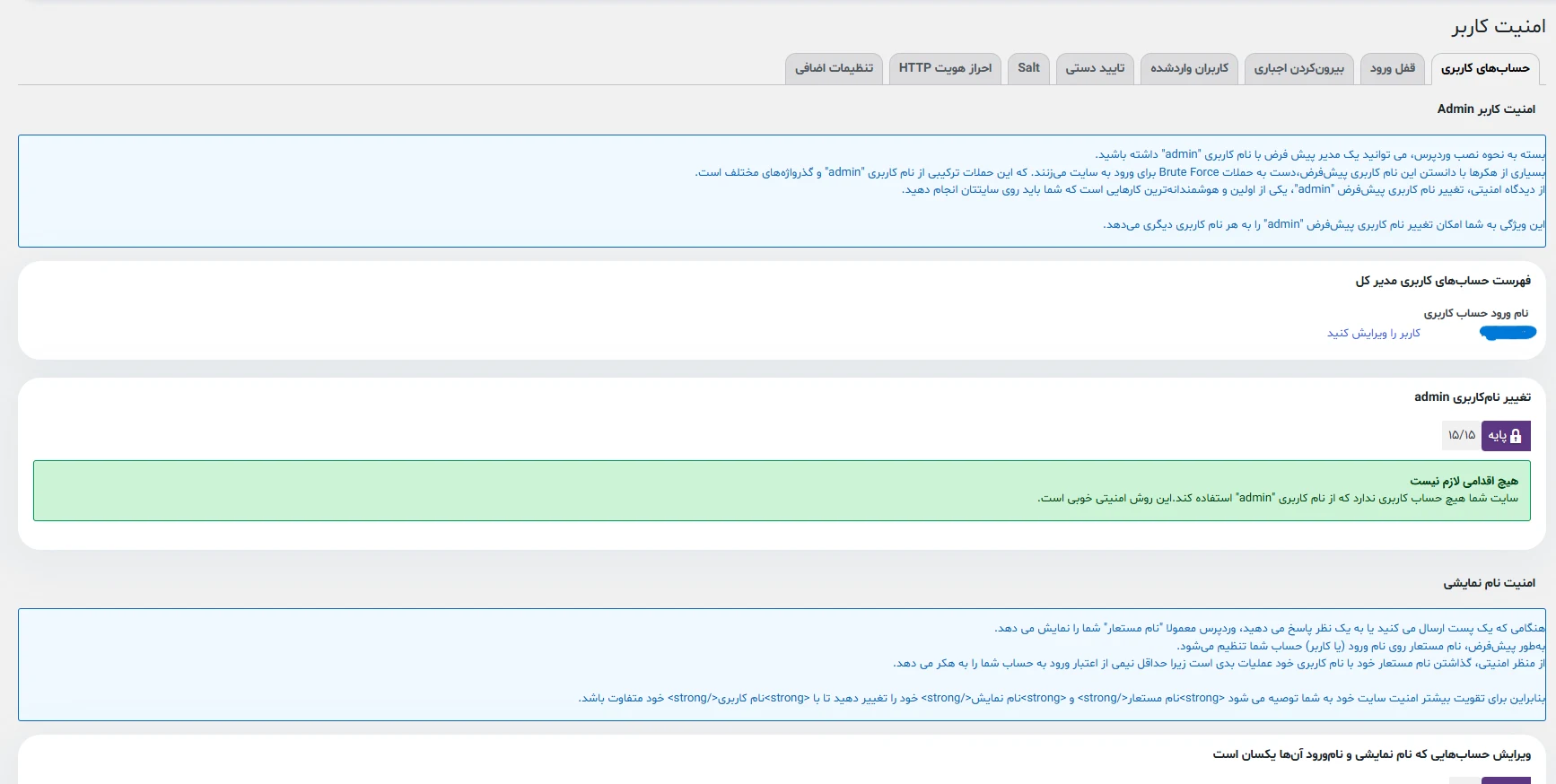
Task: Open the تنظیمات اضافی tab
Action: [x=834, y=68]
